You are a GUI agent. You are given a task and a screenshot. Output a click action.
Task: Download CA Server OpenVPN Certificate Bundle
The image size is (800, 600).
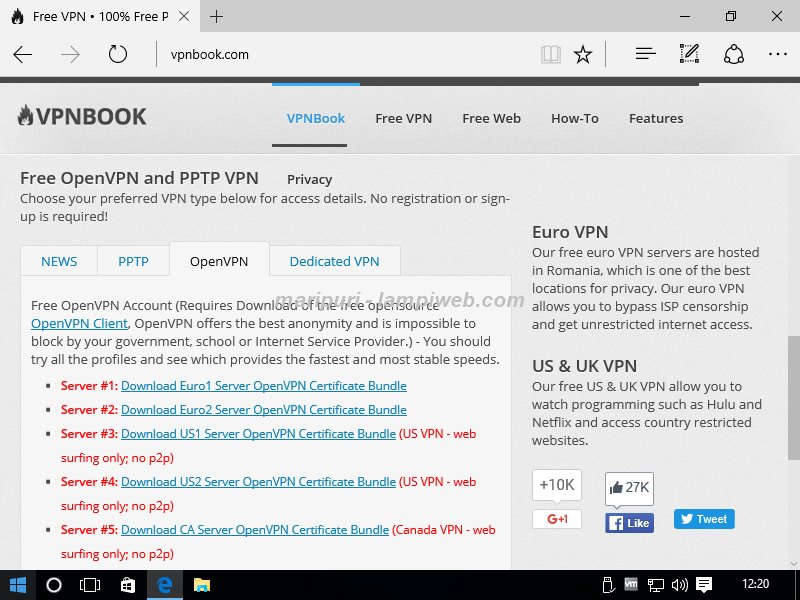[x=255, y=530]
